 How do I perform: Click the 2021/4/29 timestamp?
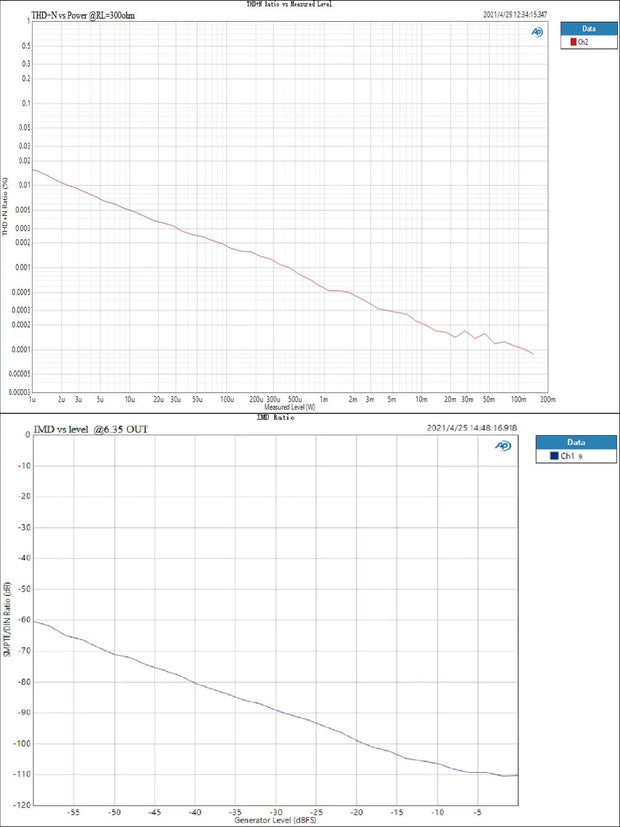click(517, 15)
